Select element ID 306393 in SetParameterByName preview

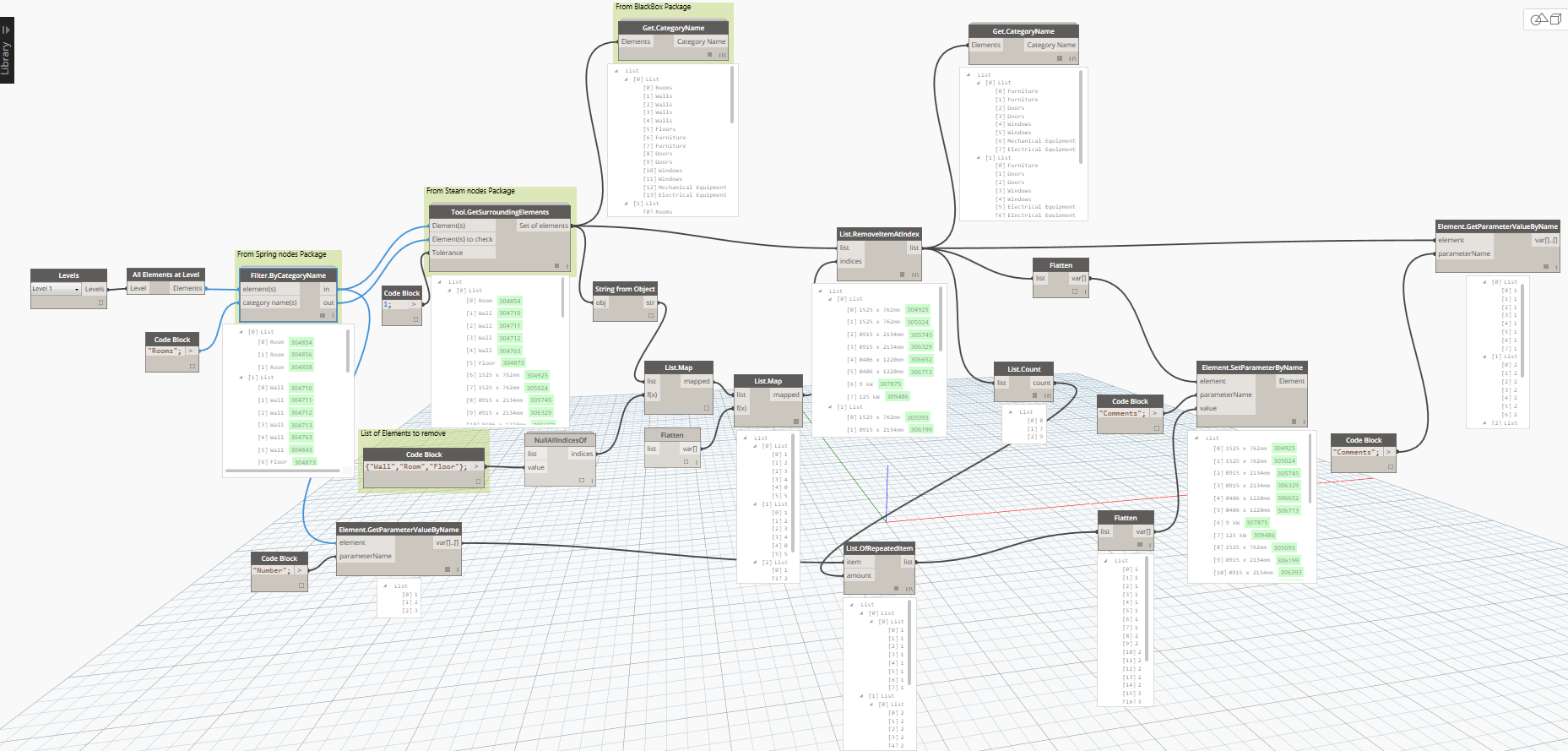click(1291, 573)
